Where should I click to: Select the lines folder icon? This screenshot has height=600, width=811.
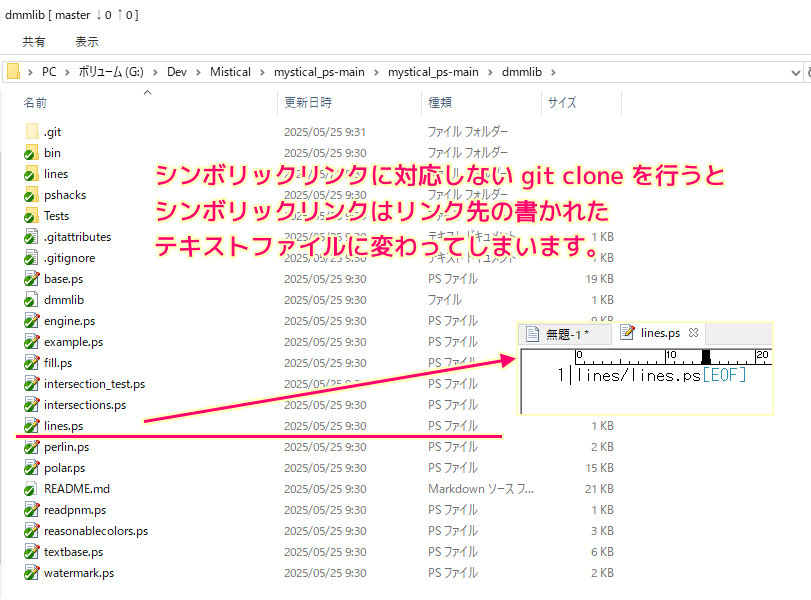(x=32, y=174)
